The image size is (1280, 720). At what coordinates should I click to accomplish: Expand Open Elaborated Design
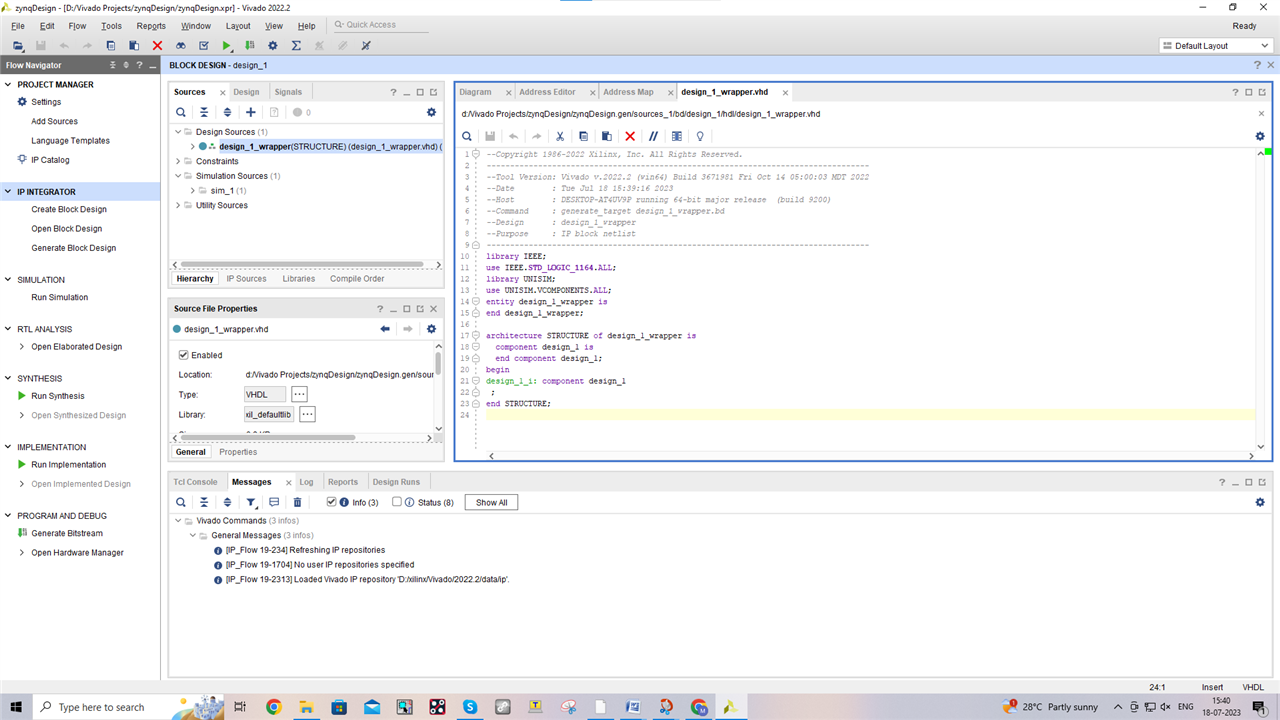click(x=22, y=347)
